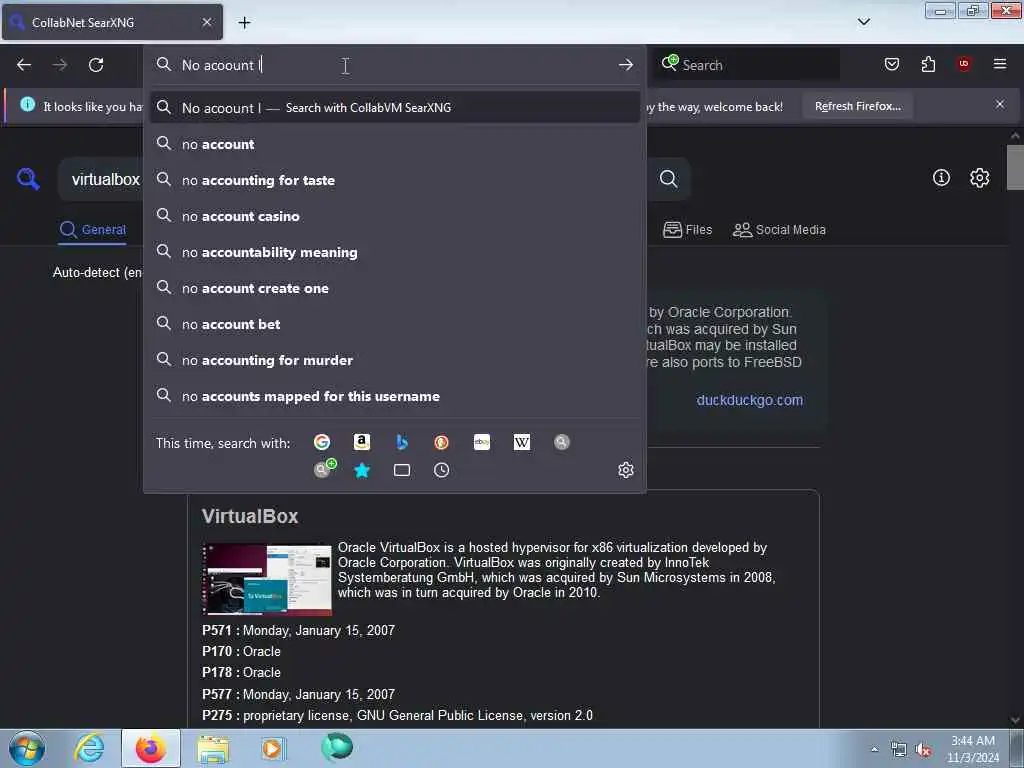
Task: Pick 'no accounts mapped for this username'
Action: click(394, 396)
